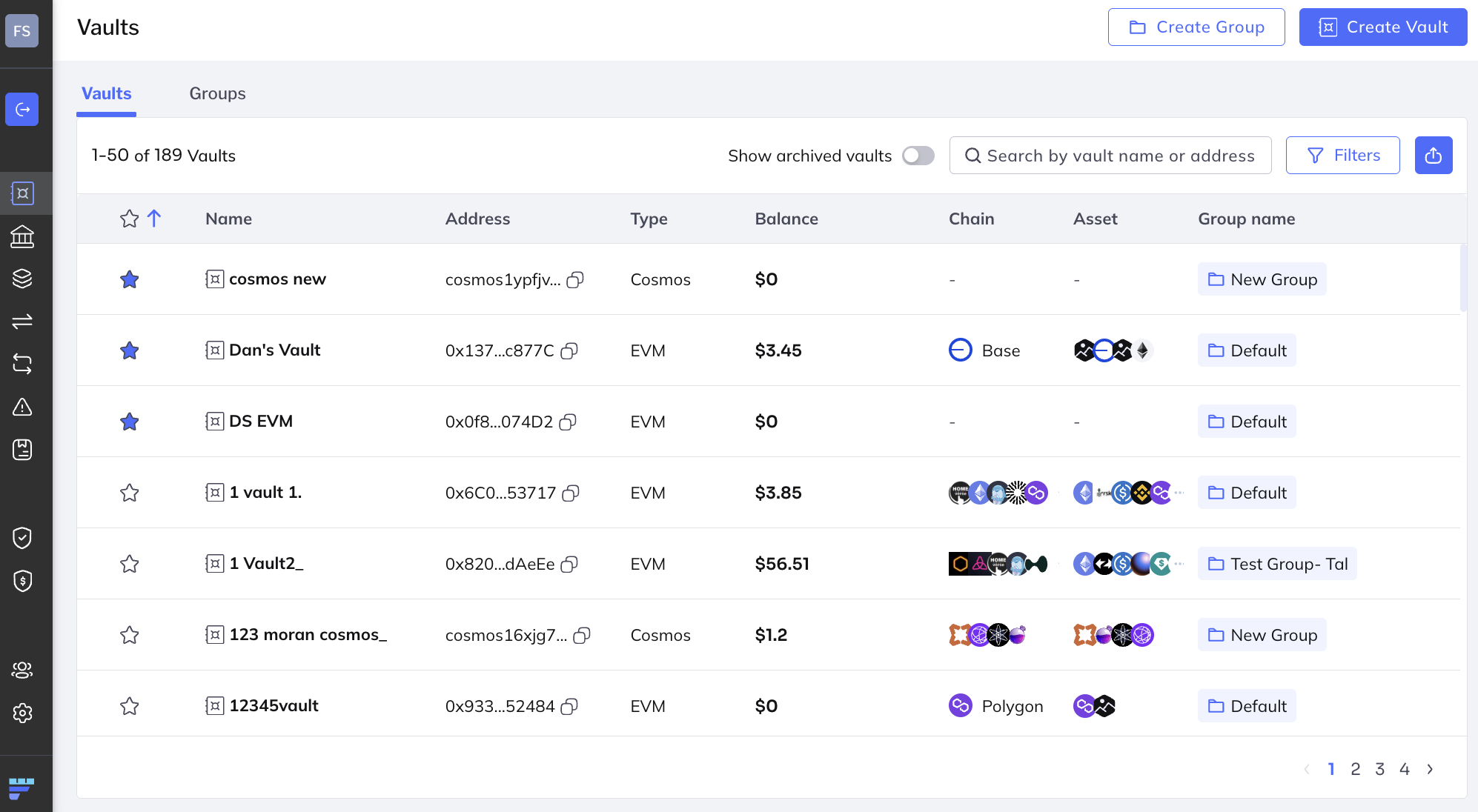Copy the cosmos16xjg7 address
The height and width of the screenshot is (812, 1478).
(582, 635)
